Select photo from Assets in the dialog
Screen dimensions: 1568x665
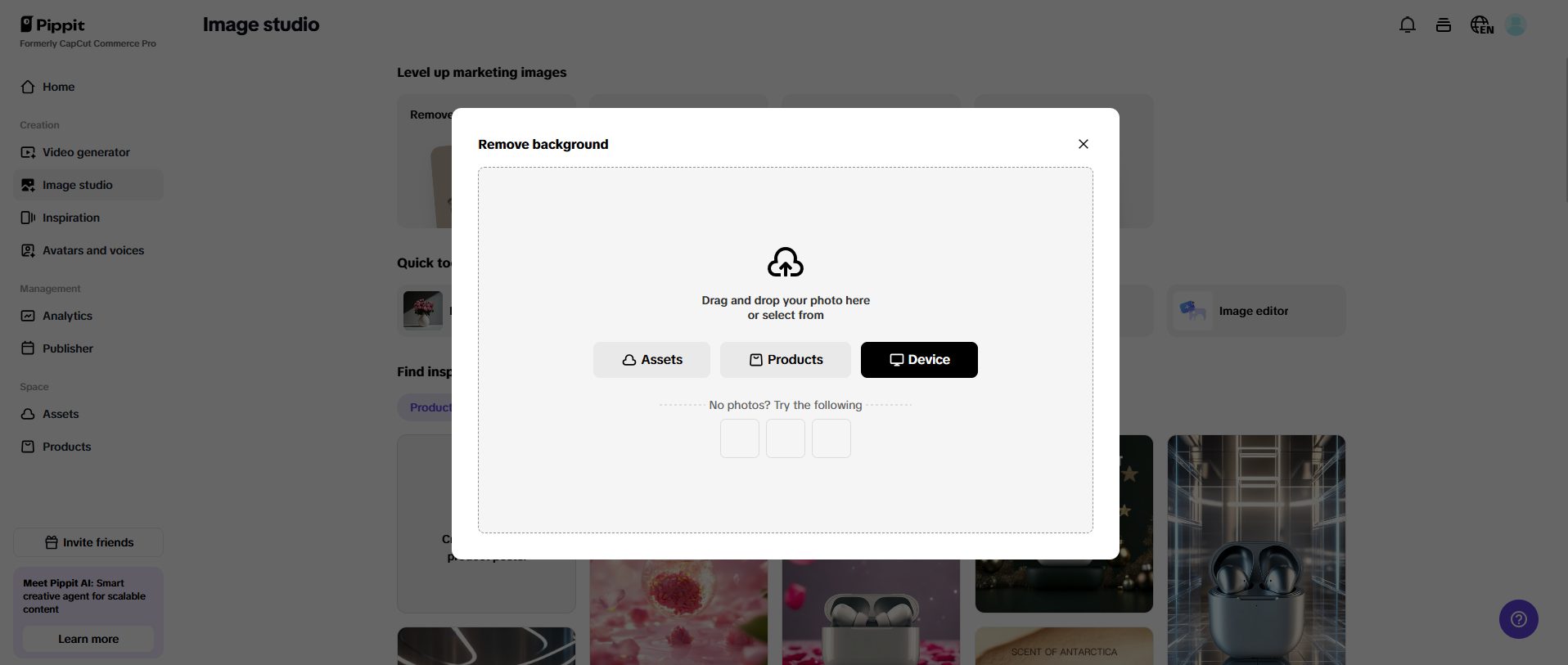pyautogui.click(x=651, y=360)
